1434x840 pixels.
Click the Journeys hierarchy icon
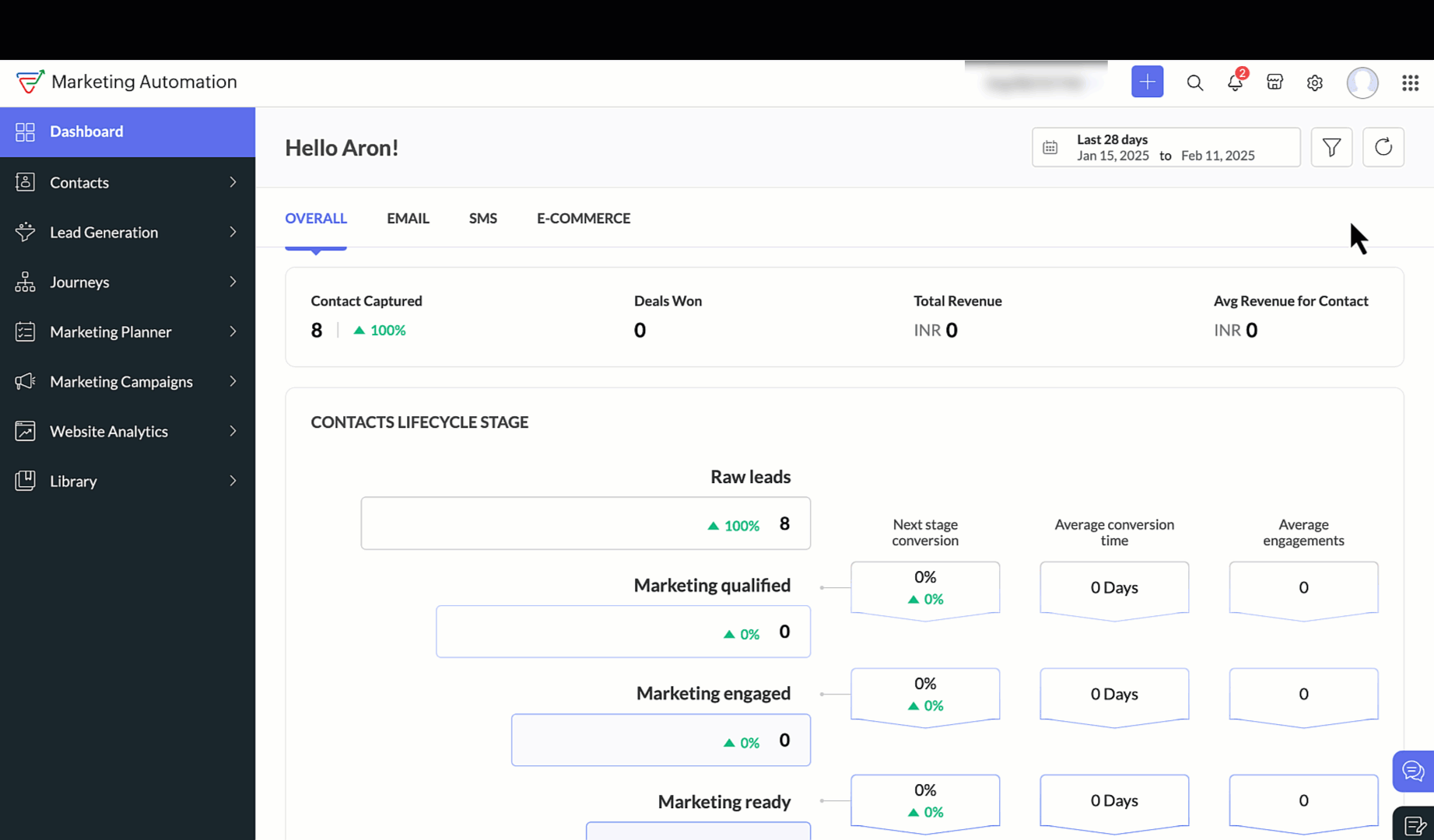point(25,282)
